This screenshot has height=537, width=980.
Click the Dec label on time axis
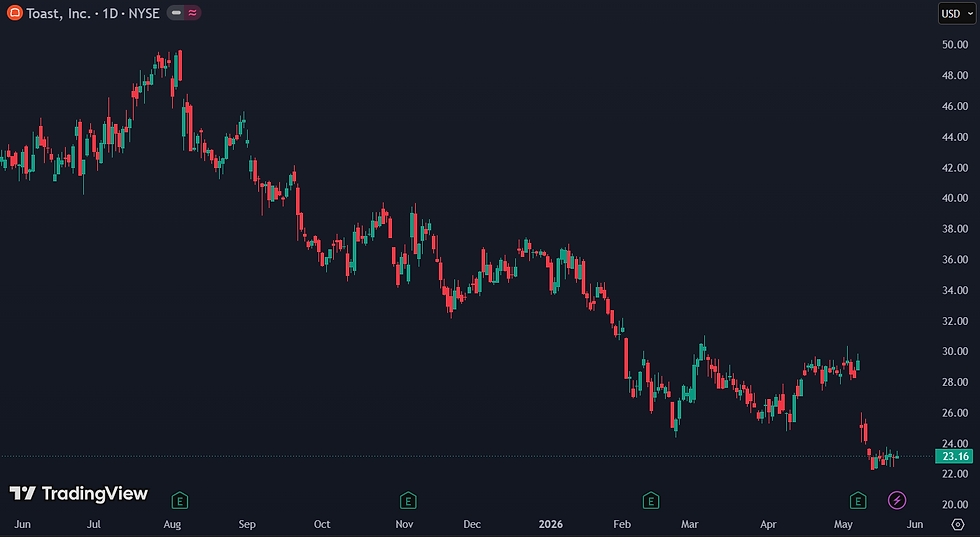pos(472,524)
